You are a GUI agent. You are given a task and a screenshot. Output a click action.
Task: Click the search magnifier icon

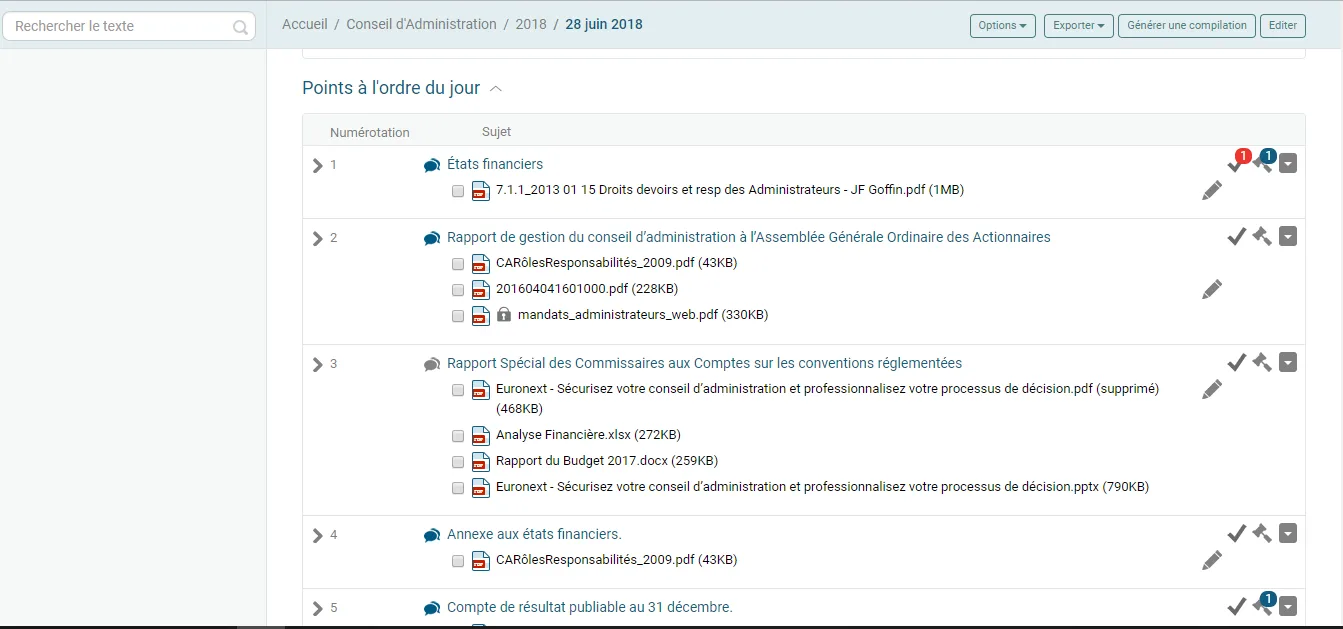(x=240, y=27)
